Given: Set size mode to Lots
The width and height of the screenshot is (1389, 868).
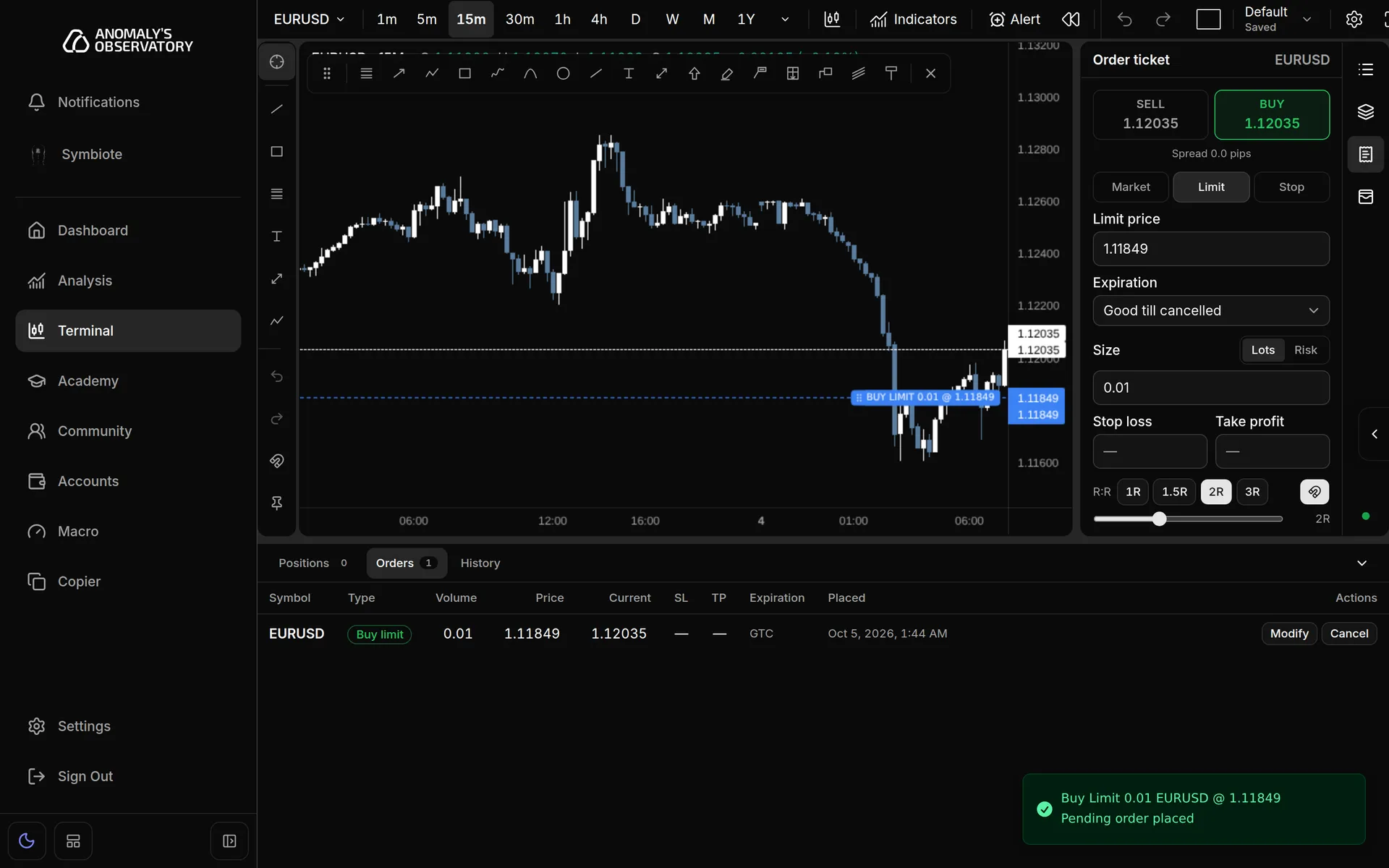Looking at the screenshot, I should (x=1262, y=350).
